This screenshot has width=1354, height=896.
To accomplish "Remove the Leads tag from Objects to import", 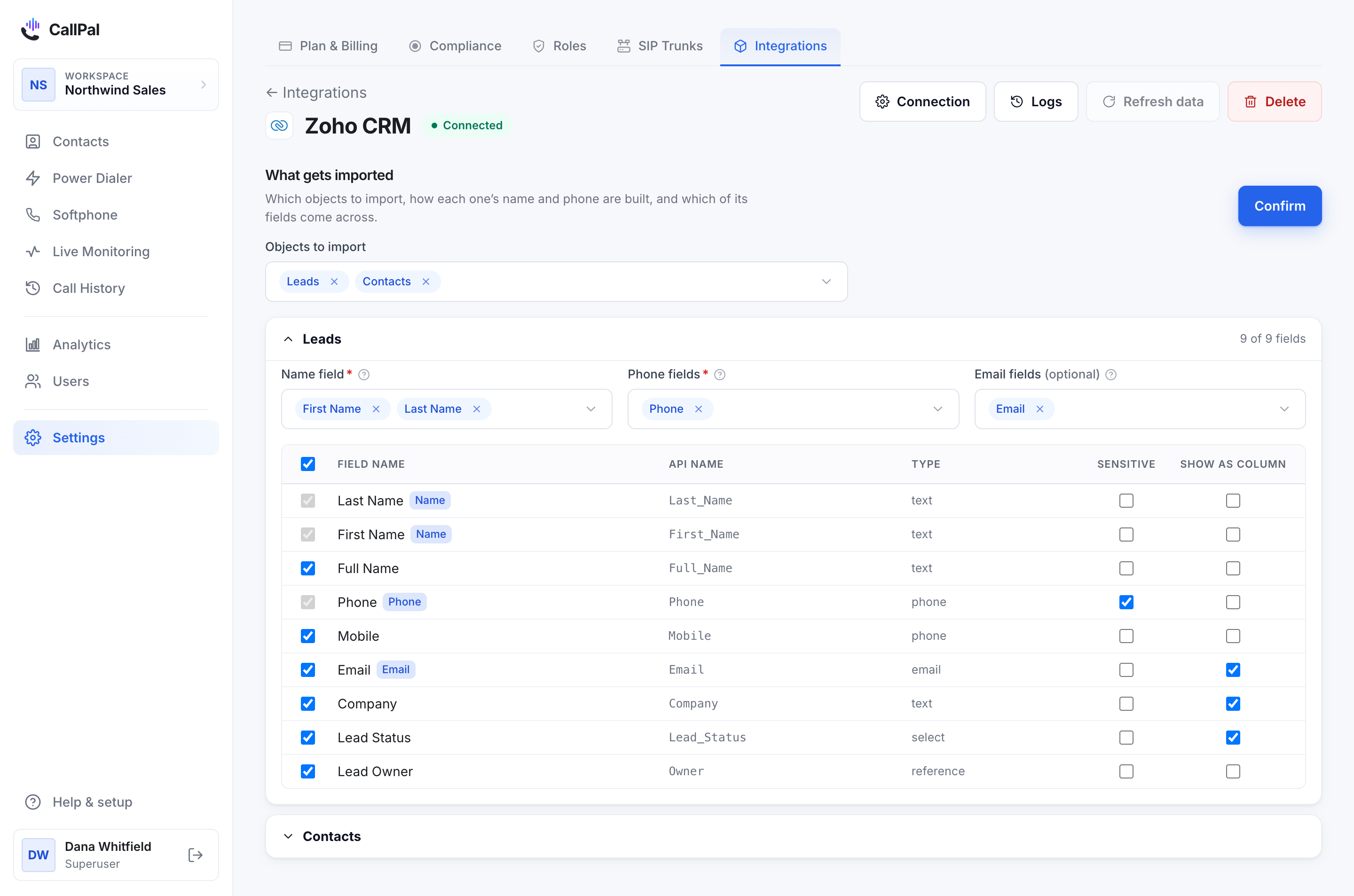I will click(x=334, y=282).
